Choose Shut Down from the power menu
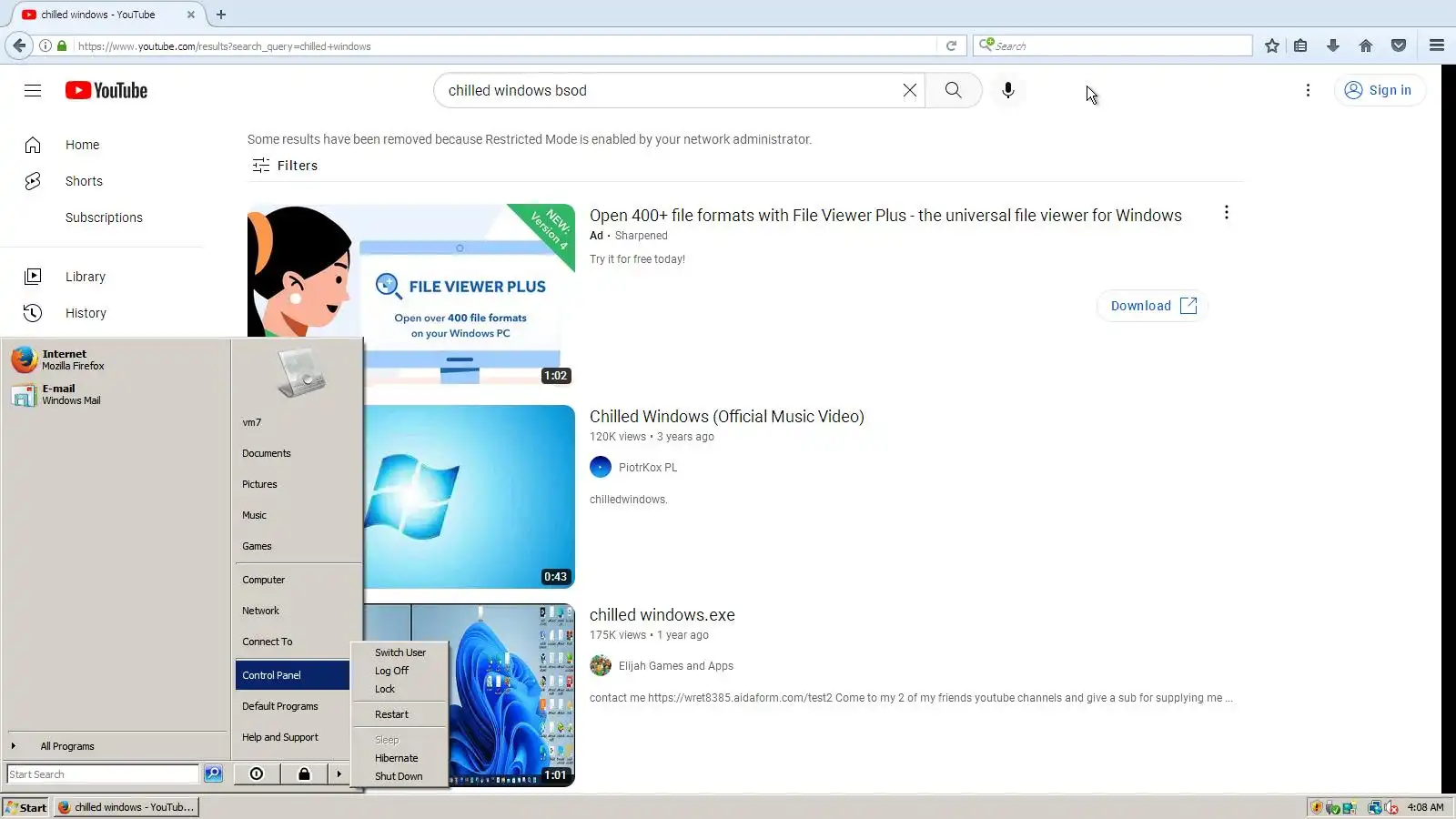 pos(399,776)
